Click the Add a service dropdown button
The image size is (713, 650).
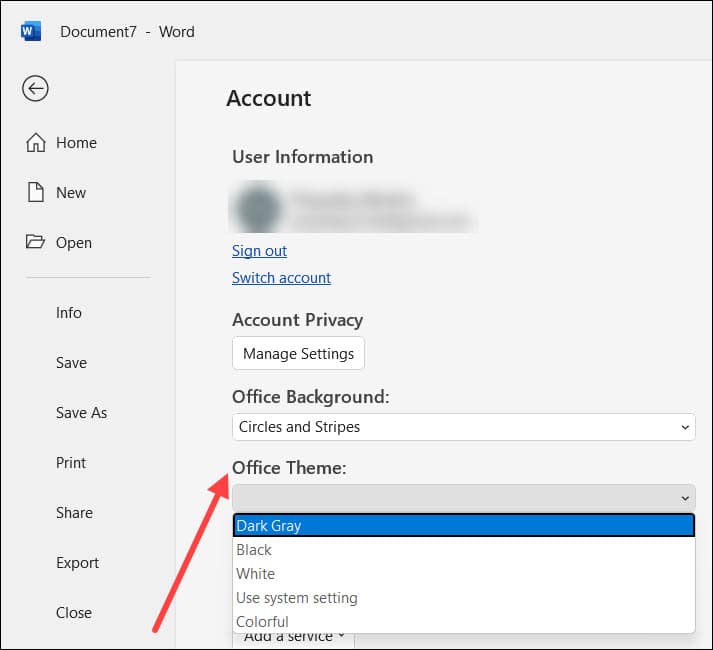pos(293,639)
